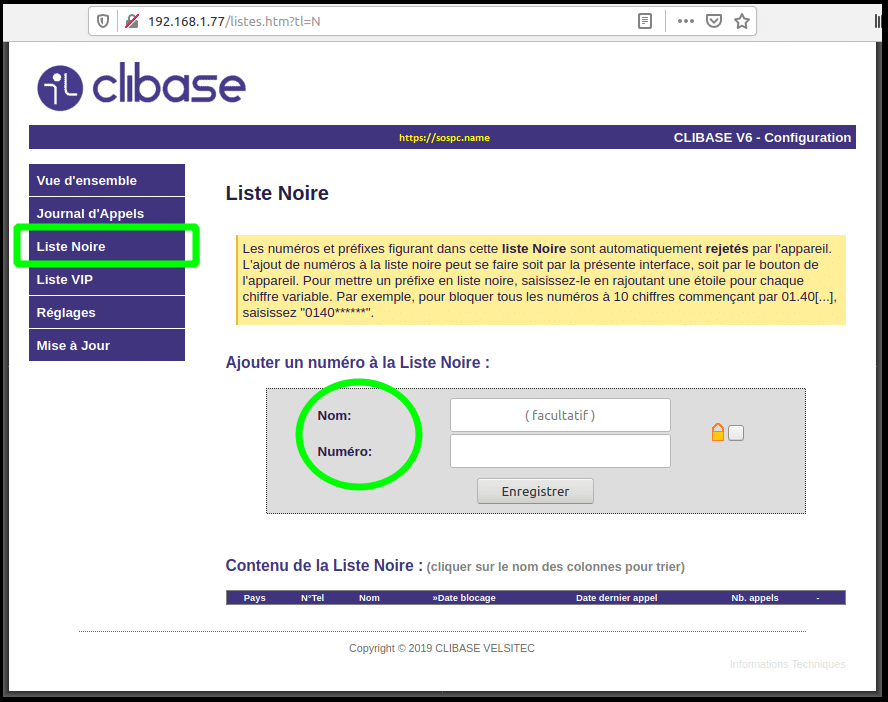
Task: Sort table by Nom column header
Action: point(369,598)
